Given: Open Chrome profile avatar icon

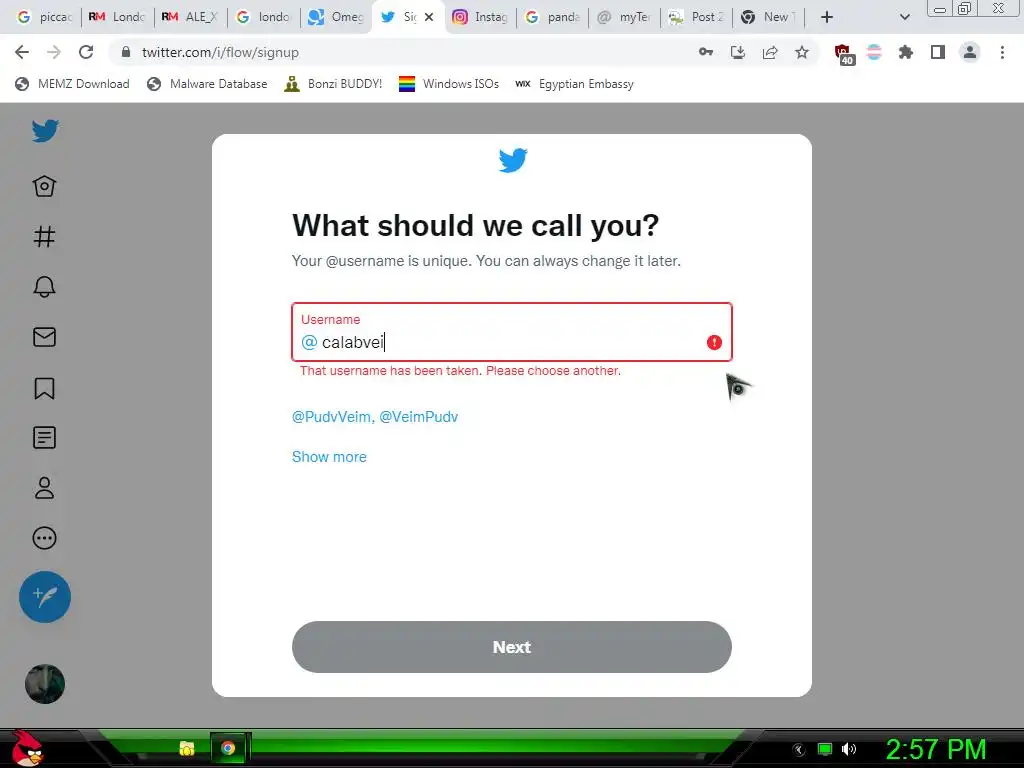Looking at the screenshot, I should coord(970,52).
